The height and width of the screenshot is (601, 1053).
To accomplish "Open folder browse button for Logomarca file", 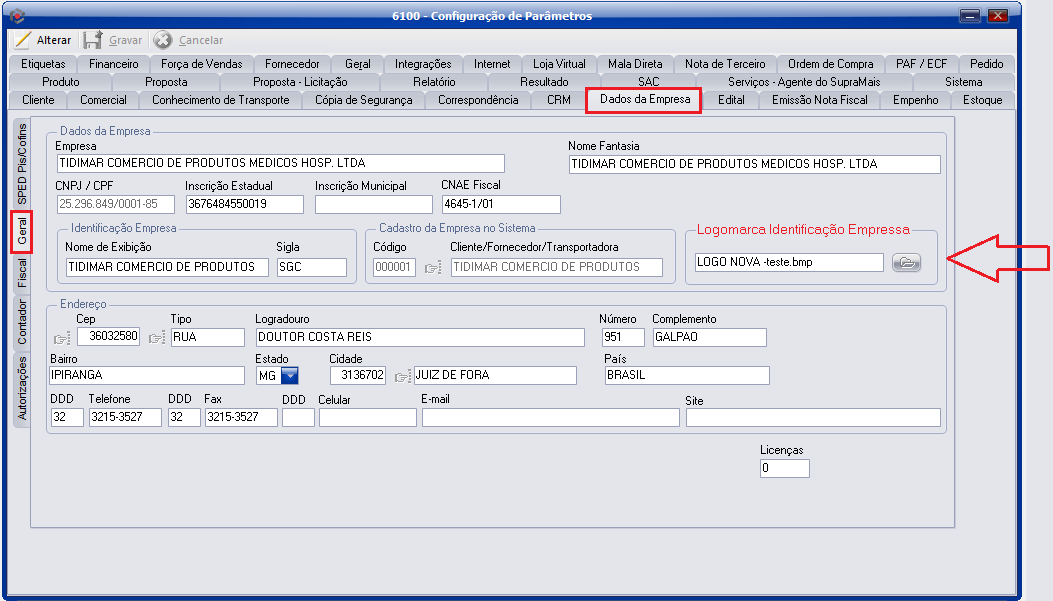I will (x=906, y=263).
